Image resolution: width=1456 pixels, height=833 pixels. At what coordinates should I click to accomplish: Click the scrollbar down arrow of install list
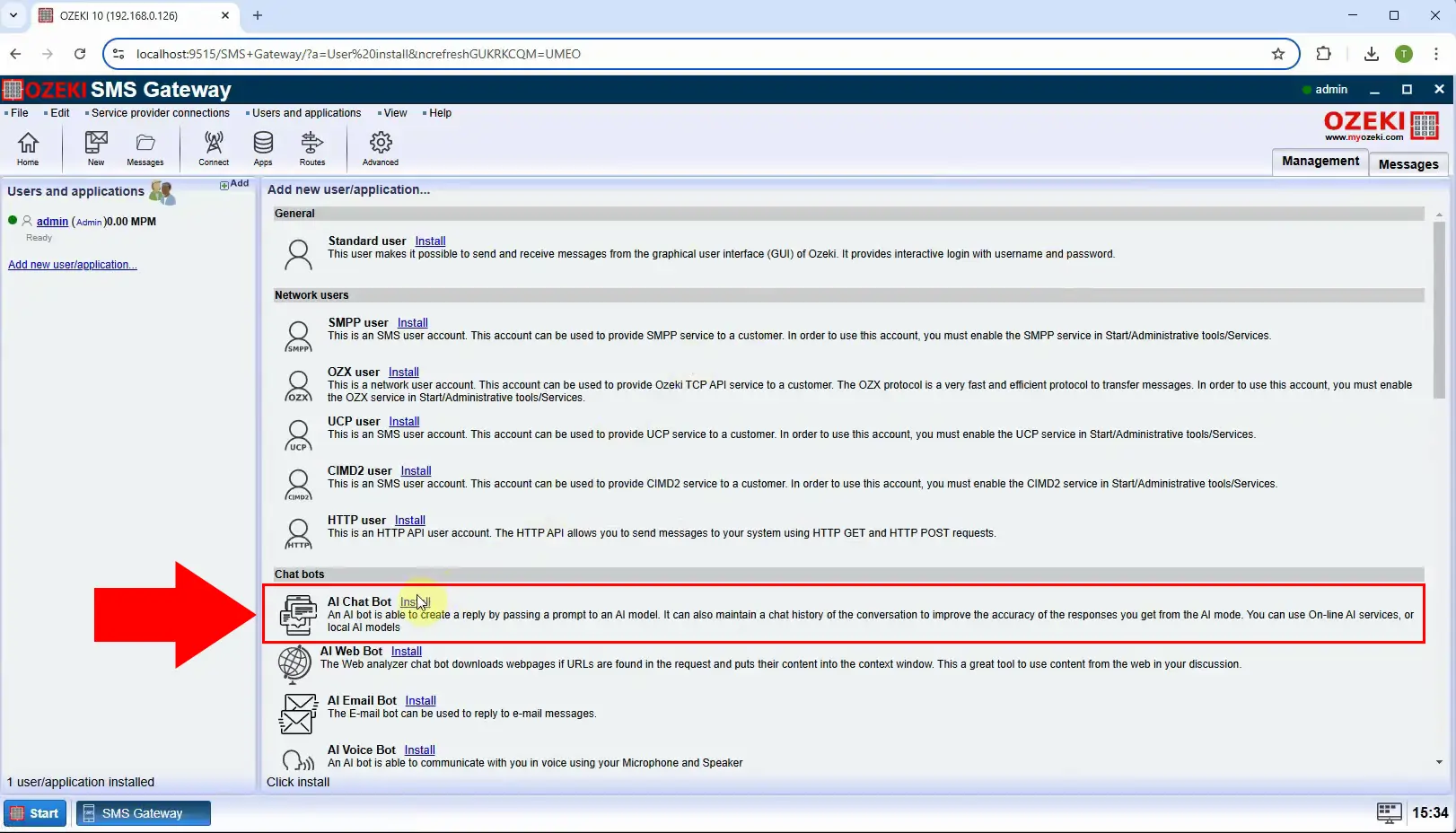pyautogui.click(x=1439, y=762)
